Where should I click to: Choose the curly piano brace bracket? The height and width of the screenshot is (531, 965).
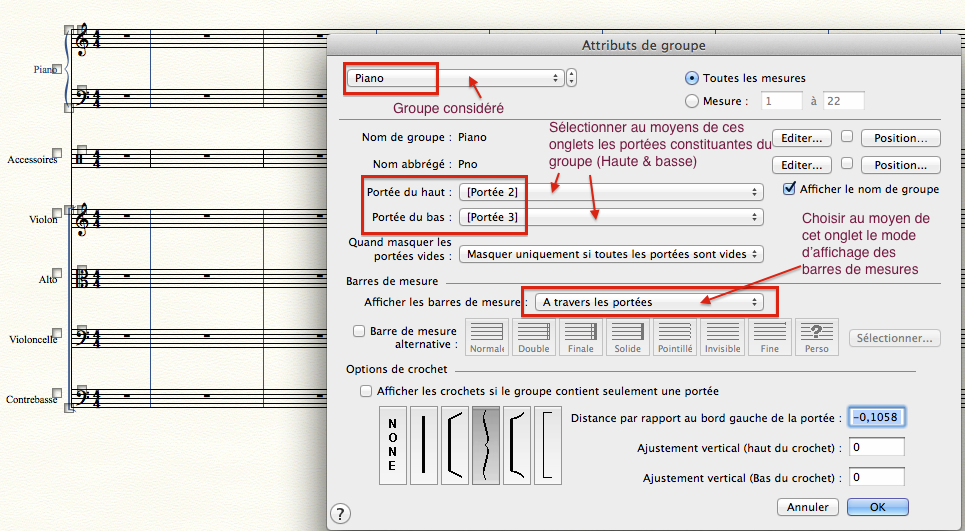(486, 445)
